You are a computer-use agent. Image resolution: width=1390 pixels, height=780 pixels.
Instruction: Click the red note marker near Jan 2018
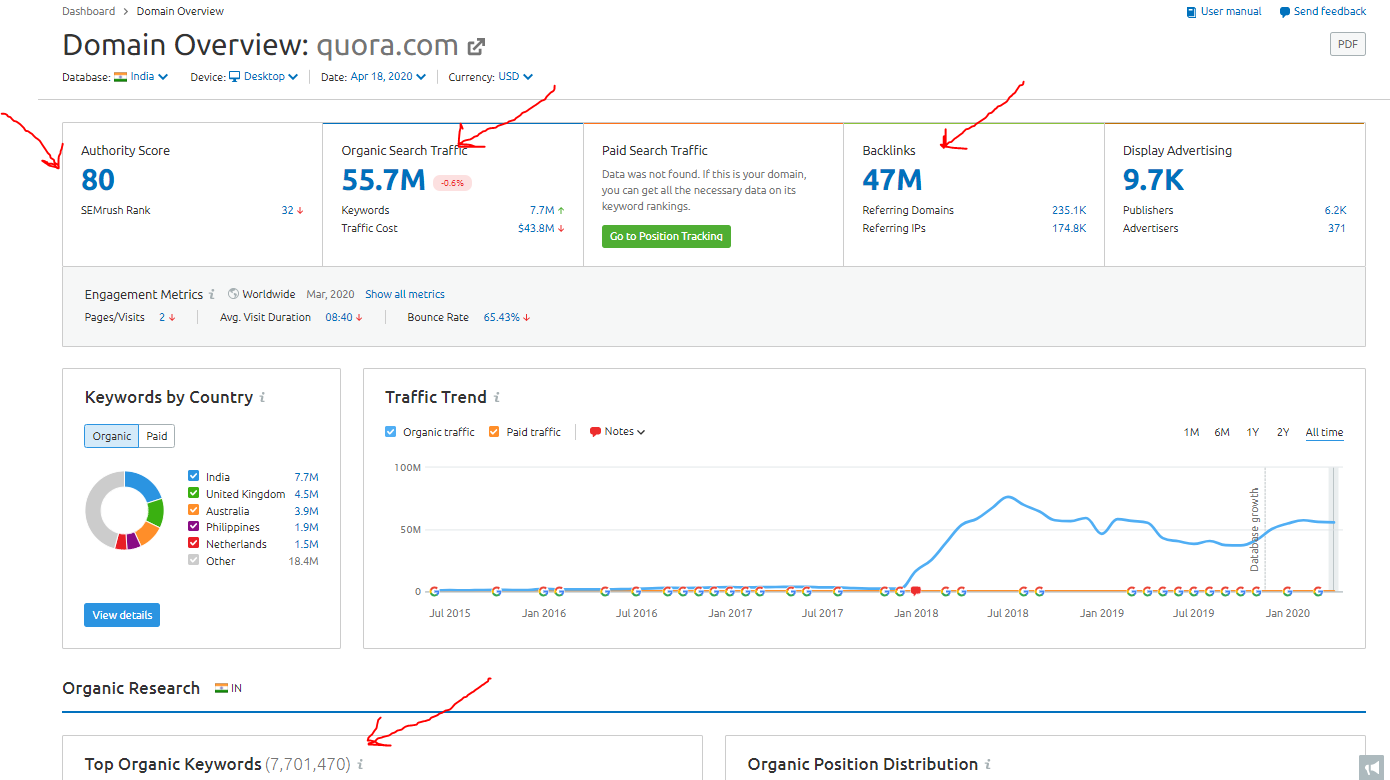[915, 591]
